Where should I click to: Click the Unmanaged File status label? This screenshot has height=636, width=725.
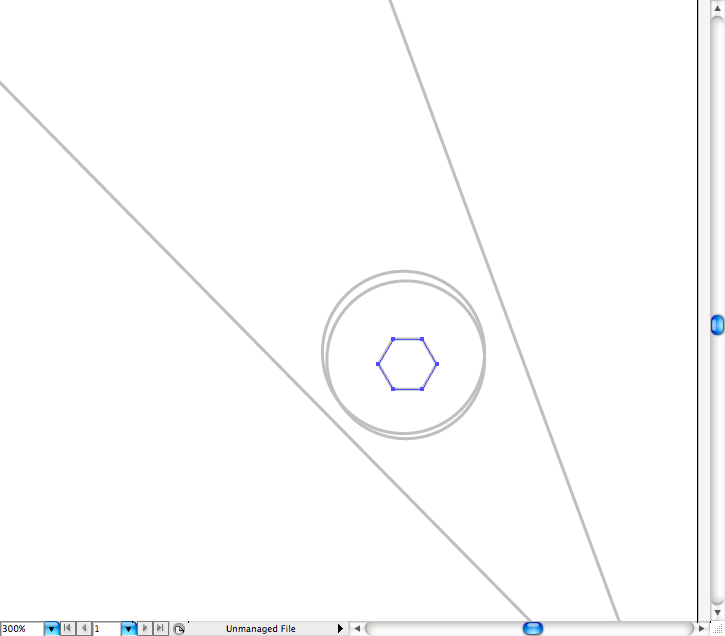(260, 629)
